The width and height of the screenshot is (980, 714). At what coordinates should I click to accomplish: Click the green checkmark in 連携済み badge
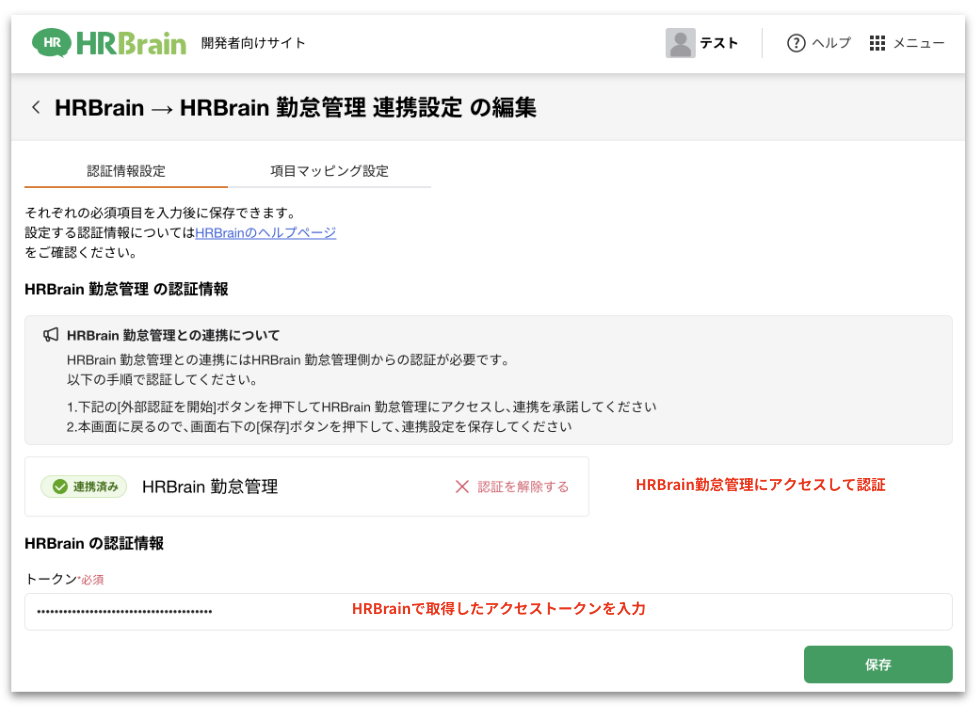pos(60,487)
